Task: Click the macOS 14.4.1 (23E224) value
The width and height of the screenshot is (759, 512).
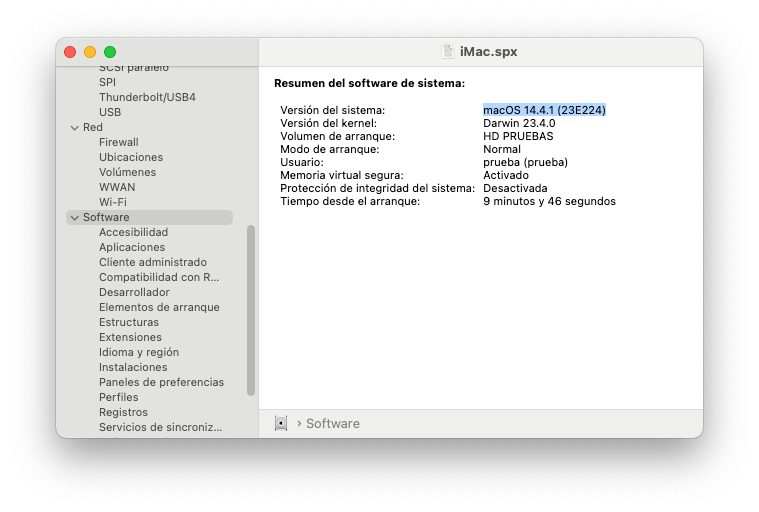Action: [x=544, y=110]
